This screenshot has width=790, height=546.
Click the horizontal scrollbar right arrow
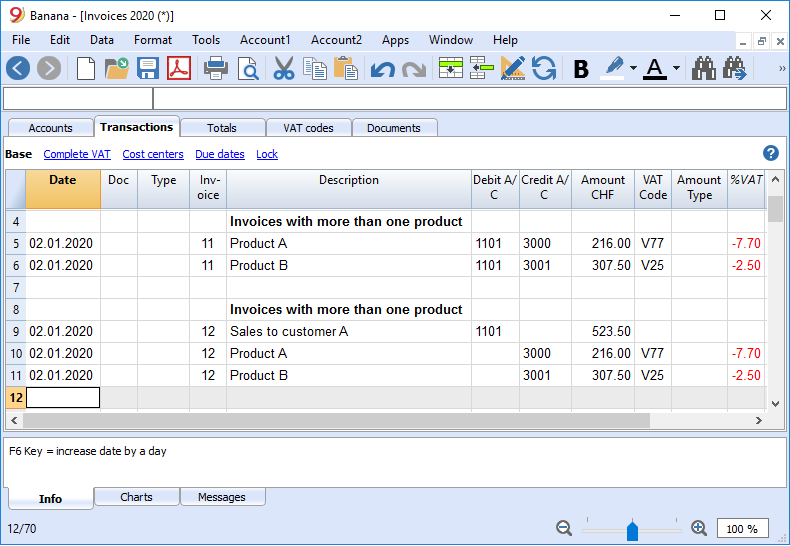click(x=759, y=420)
